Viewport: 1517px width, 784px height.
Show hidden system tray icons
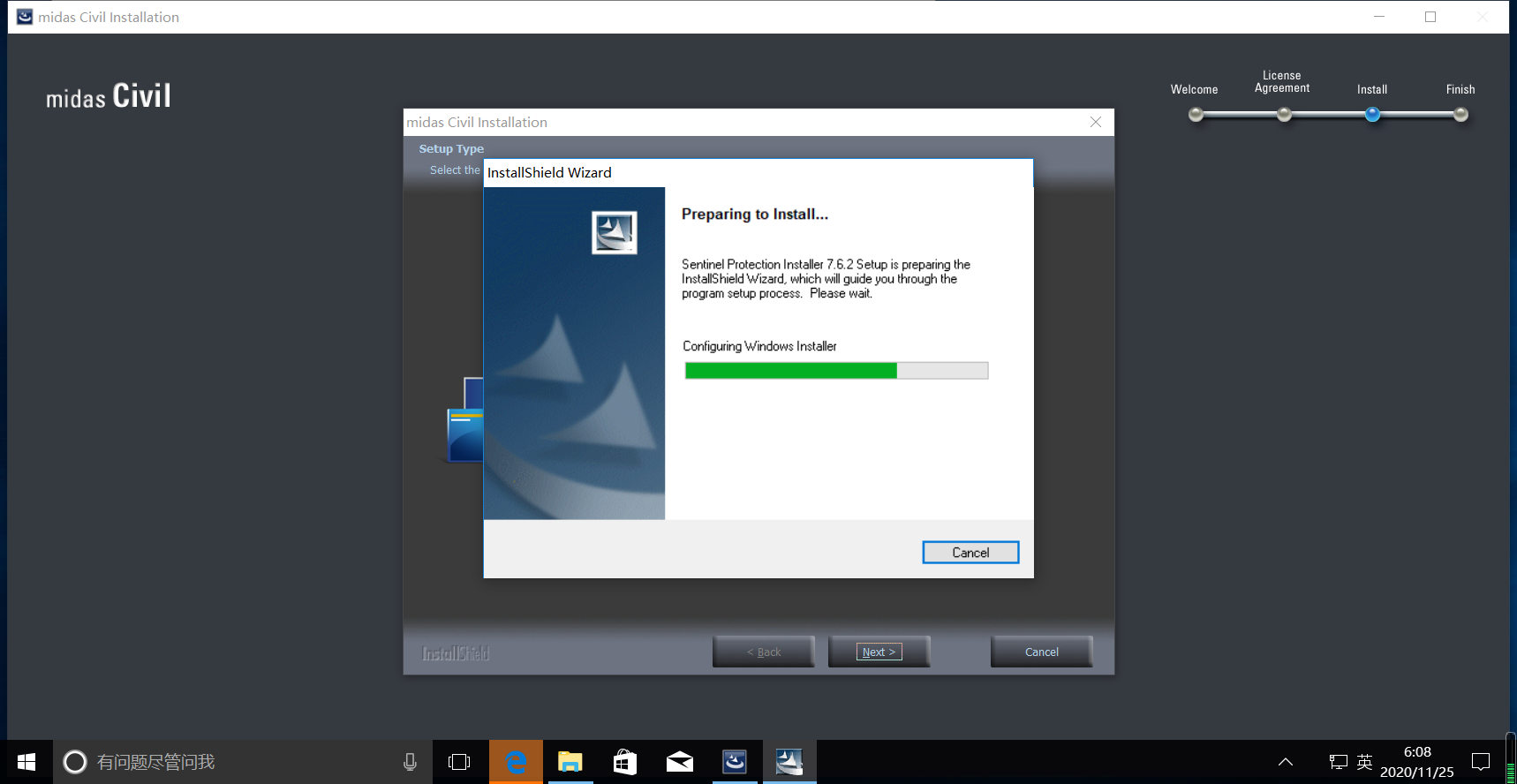[x=1286, y=762]
